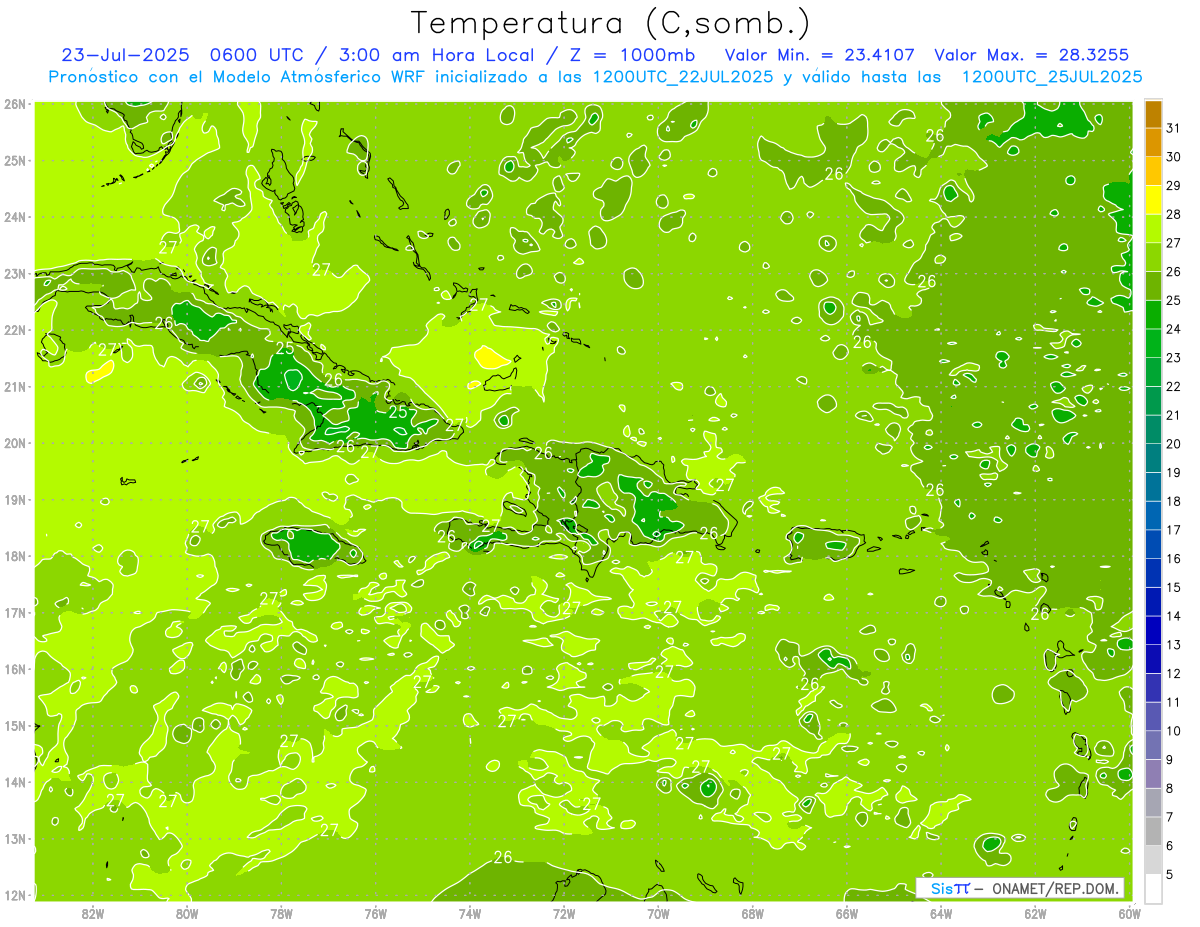1200x927 pixels.
Task: Click the '80W' longitude axis label
Action: coord(187,913)
